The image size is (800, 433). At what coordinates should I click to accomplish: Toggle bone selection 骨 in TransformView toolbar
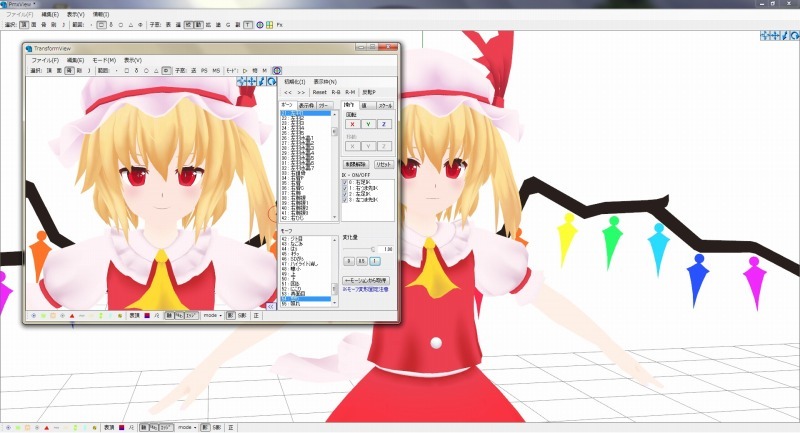pyautogui.click(x=69, y=70)
